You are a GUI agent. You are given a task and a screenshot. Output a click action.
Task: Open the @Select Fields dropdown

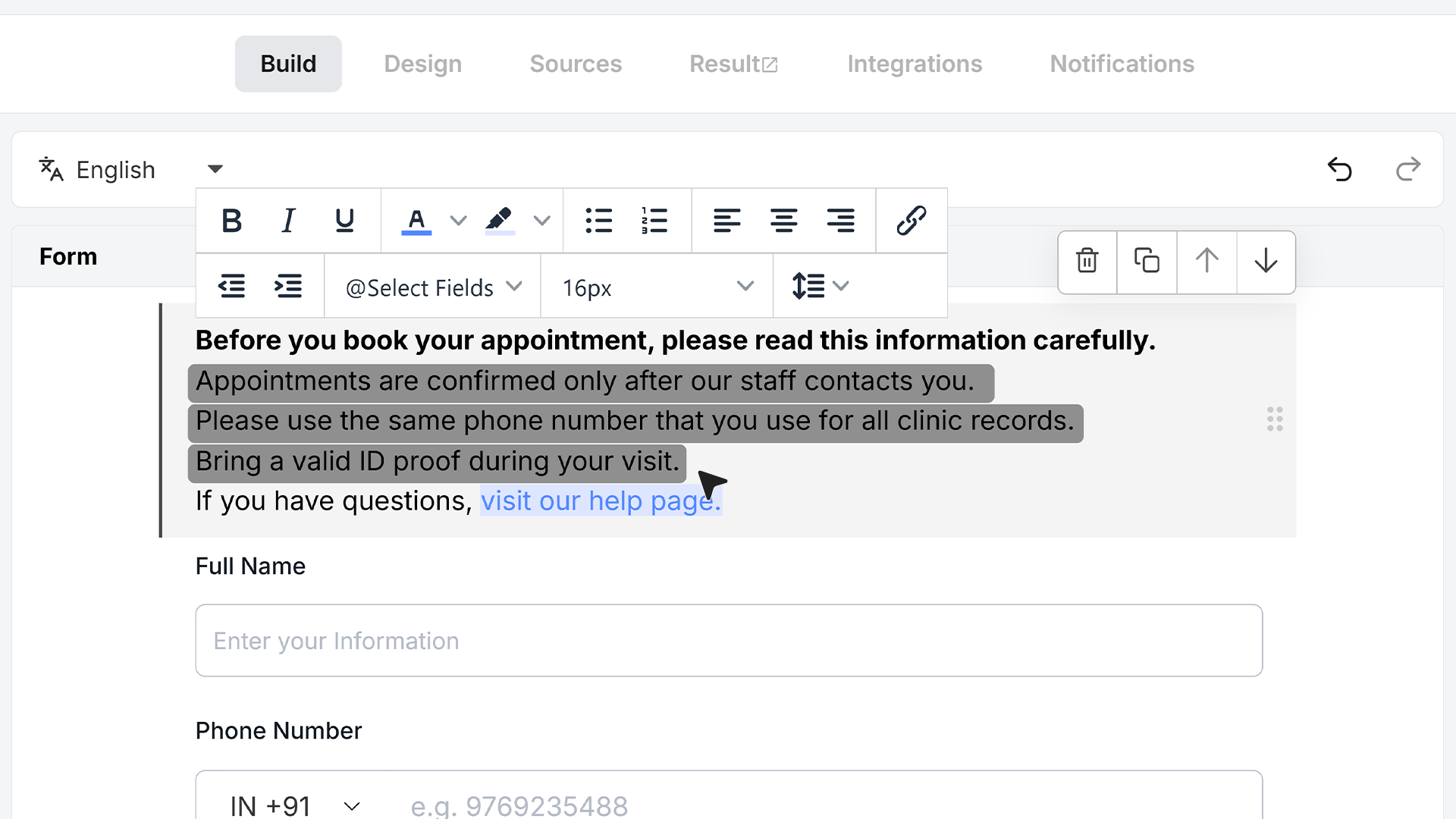[434, 287]
